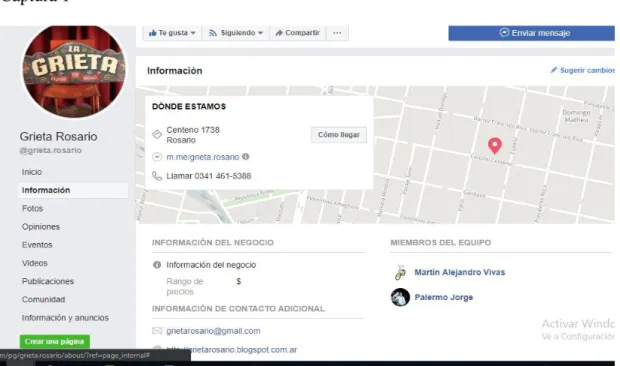This screenshot has width=620, height=366.
Task: Click the info icon by Información del negocio
Action: (157, 265)
